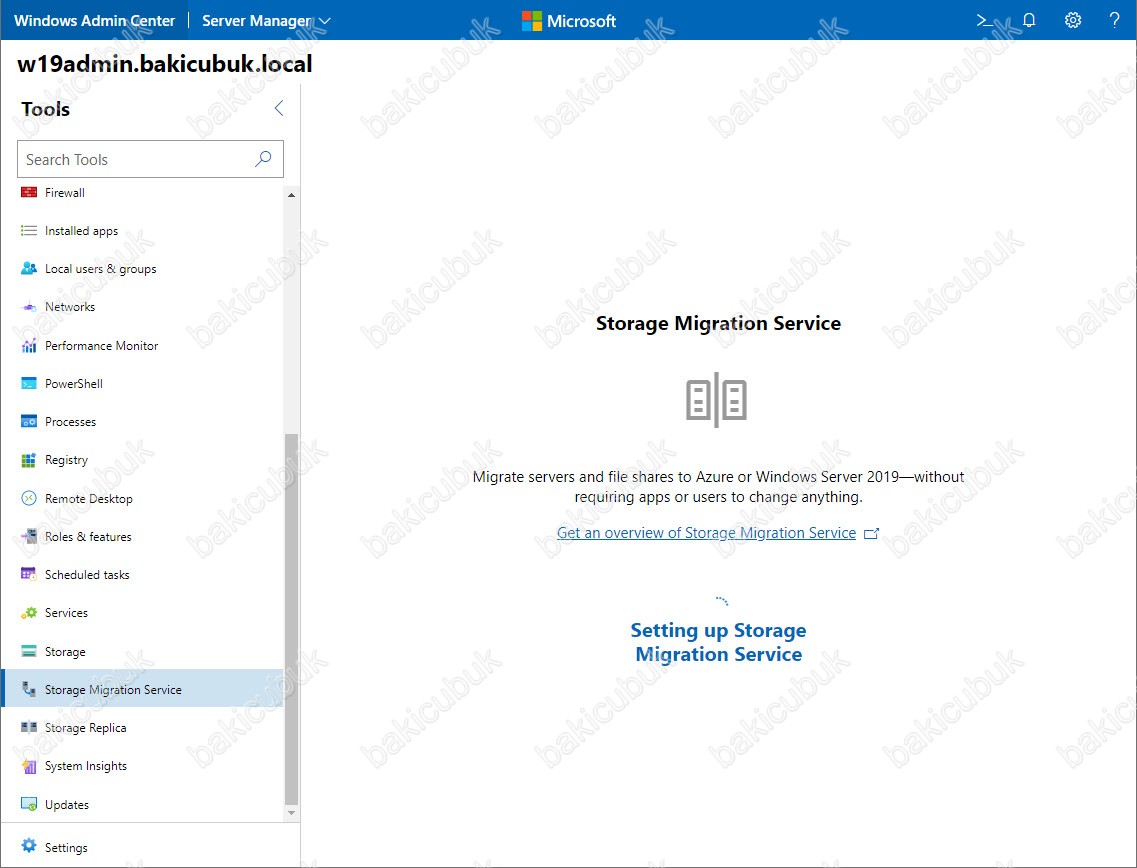The image size is (1137, 868).
Task: Open the Server Manager dropdown
Action: pos(266,21)
